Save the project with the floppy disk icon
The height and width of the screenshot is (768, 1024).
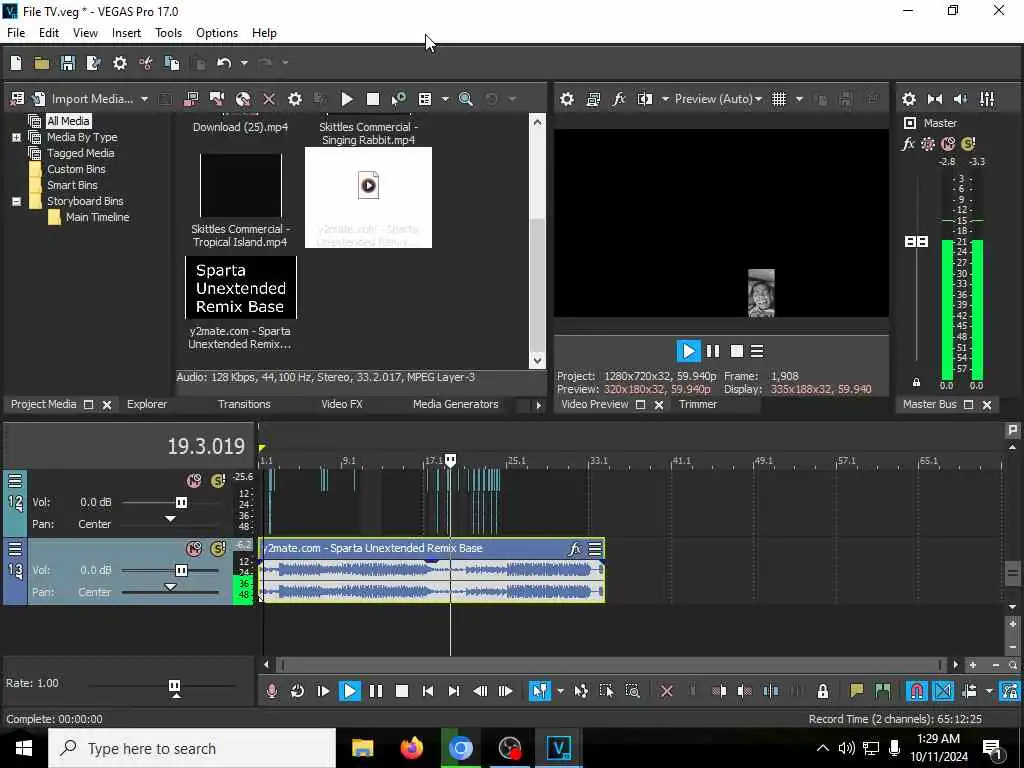(x=67, y=63)
